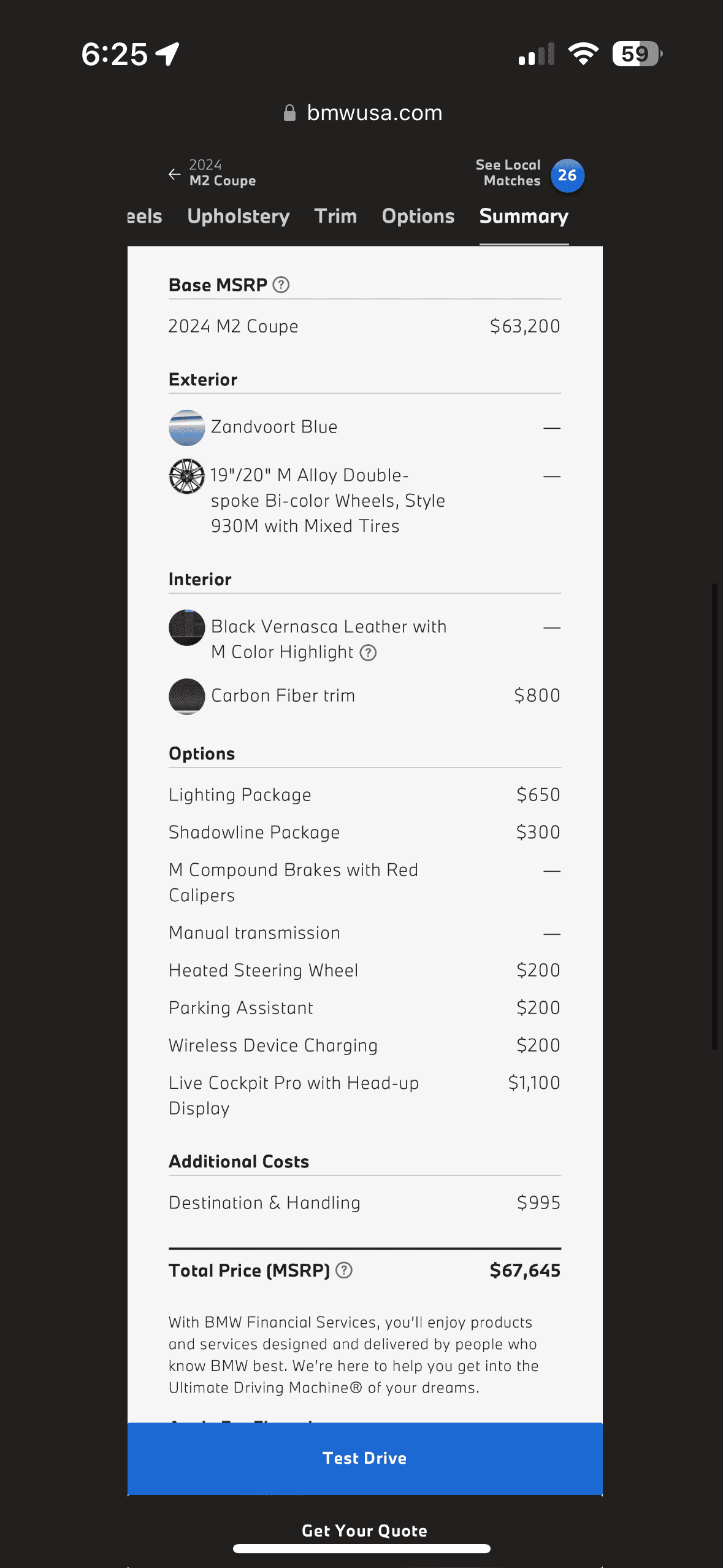This screenshot has width=723, height=1568.
Task: Tap the Test Drive button
Action: pos(365,1458)
